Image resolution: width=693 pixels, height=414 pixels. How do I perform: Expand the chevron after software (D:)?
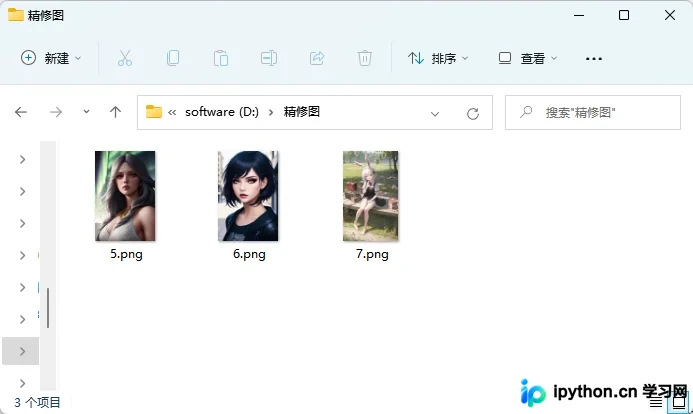pyautogui.click(x=271, y=112)
